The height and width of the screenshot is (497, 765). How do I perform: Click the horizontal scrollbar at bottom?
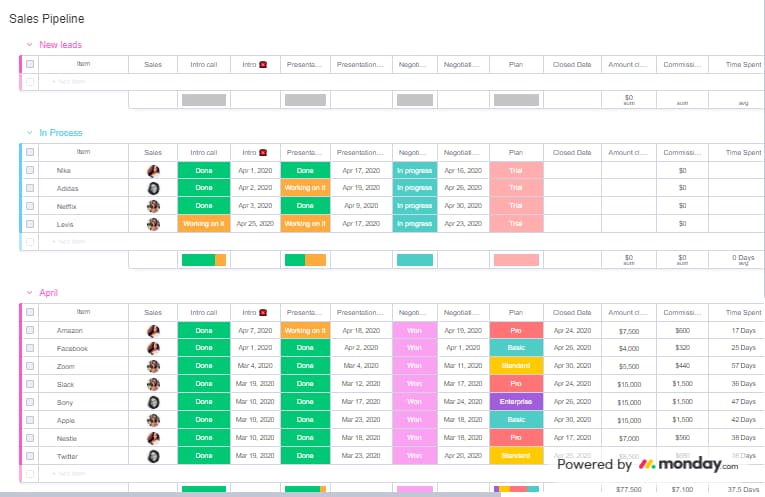click(x=250, y=495)
